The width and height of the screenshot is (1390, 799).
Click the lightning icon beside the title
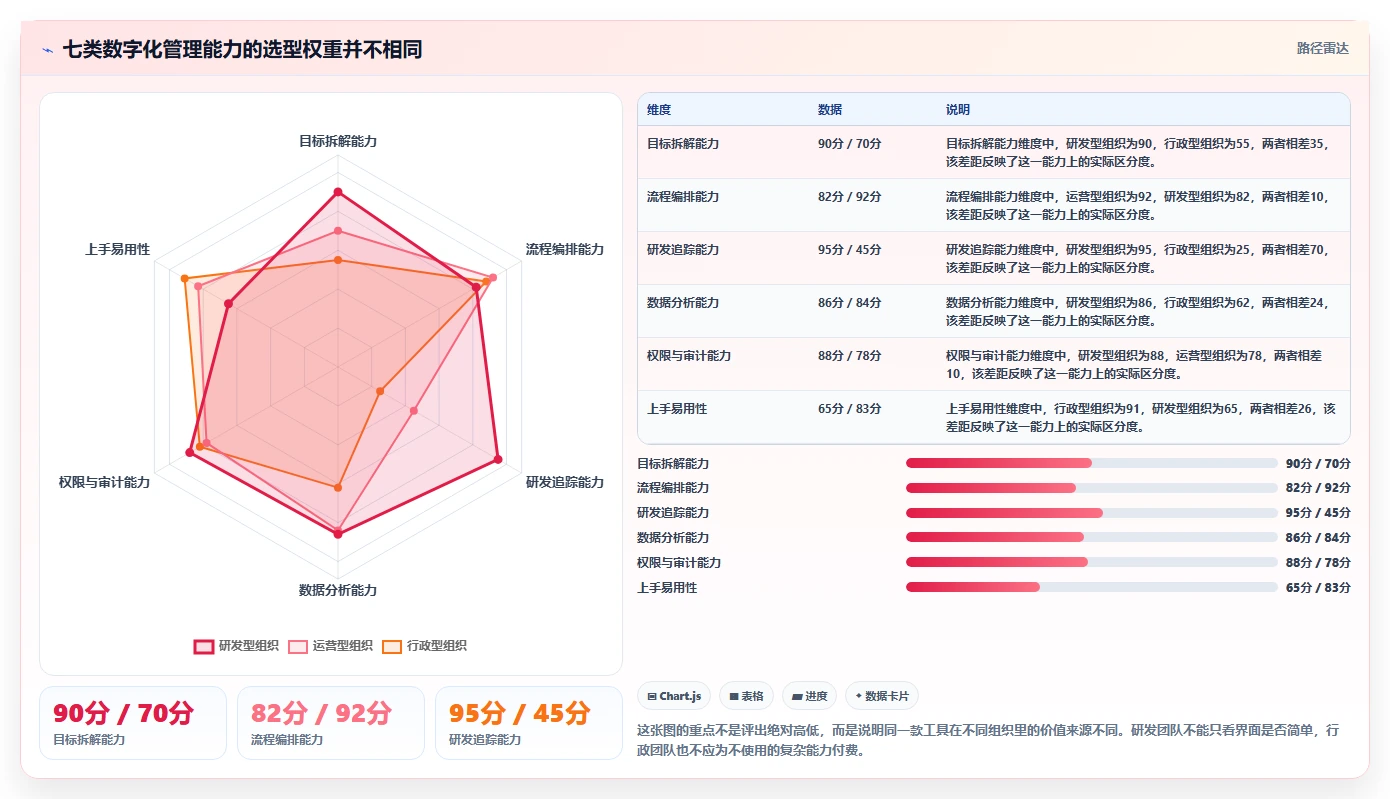pos(47,49)
